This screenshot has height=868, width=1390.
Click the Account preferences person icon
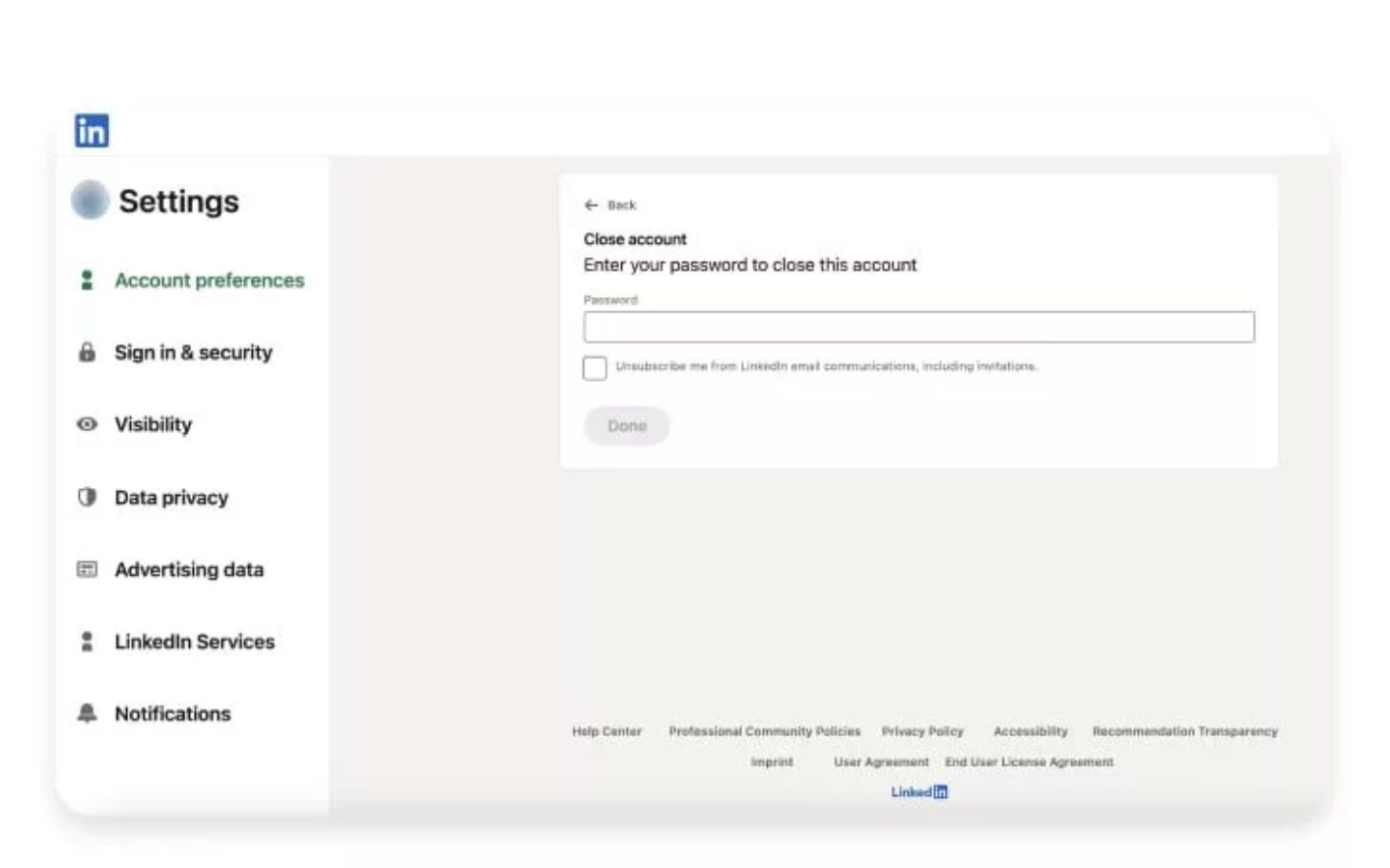pyautogui.click(x=87, y=280)
